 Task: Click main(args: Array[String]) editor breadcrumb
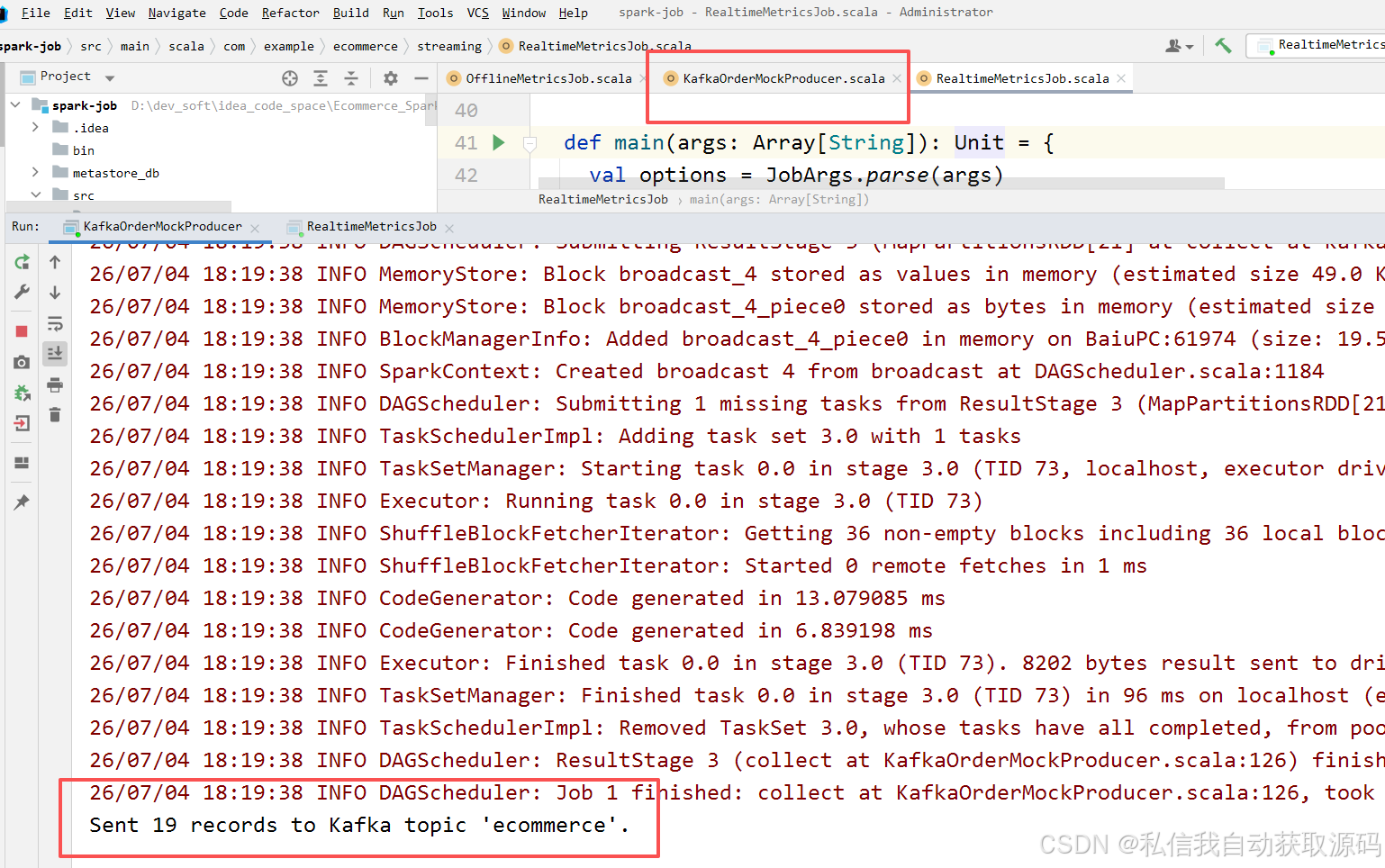779,199
